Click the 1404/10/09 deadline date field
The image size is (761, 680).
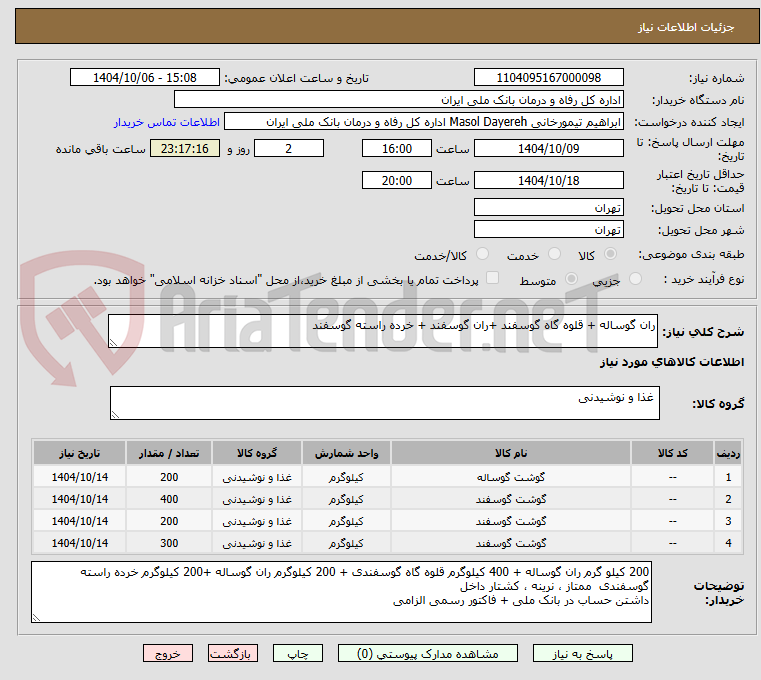point(548,149)
